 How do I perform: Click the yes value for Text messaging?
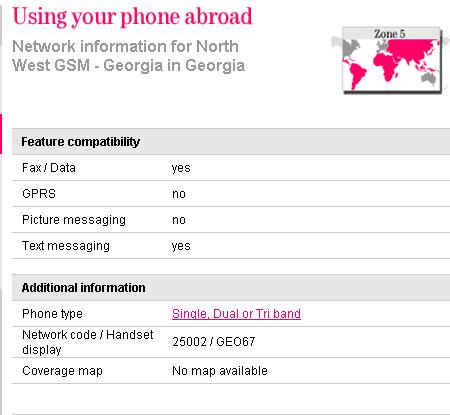[x=181, y=246]
